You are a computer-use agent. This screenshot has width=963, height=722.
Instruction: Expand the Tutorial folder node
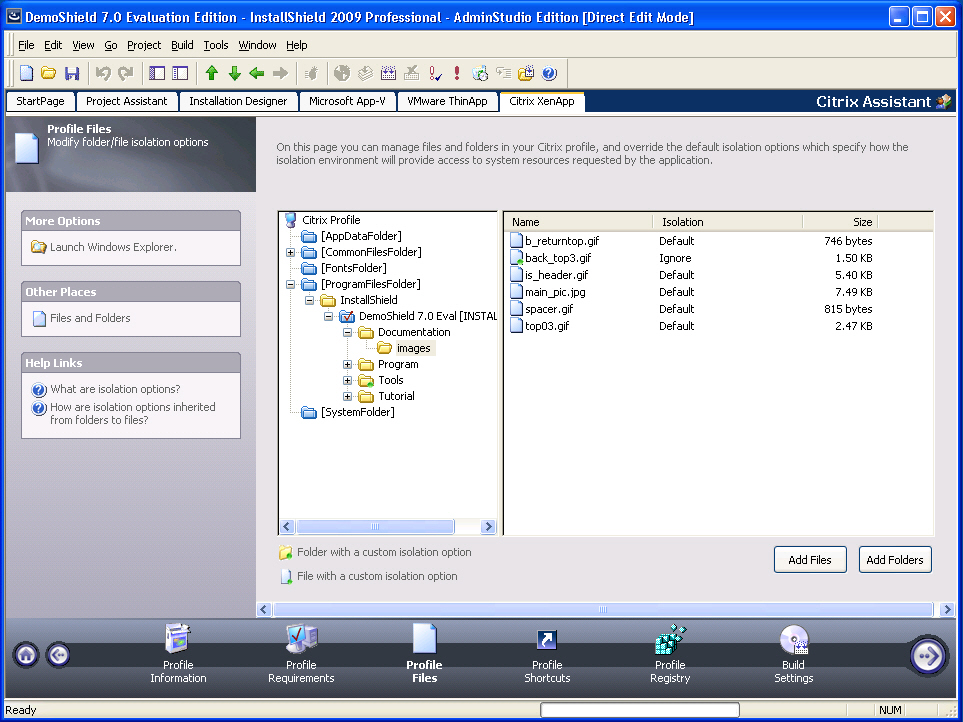[x=348, y=396]
